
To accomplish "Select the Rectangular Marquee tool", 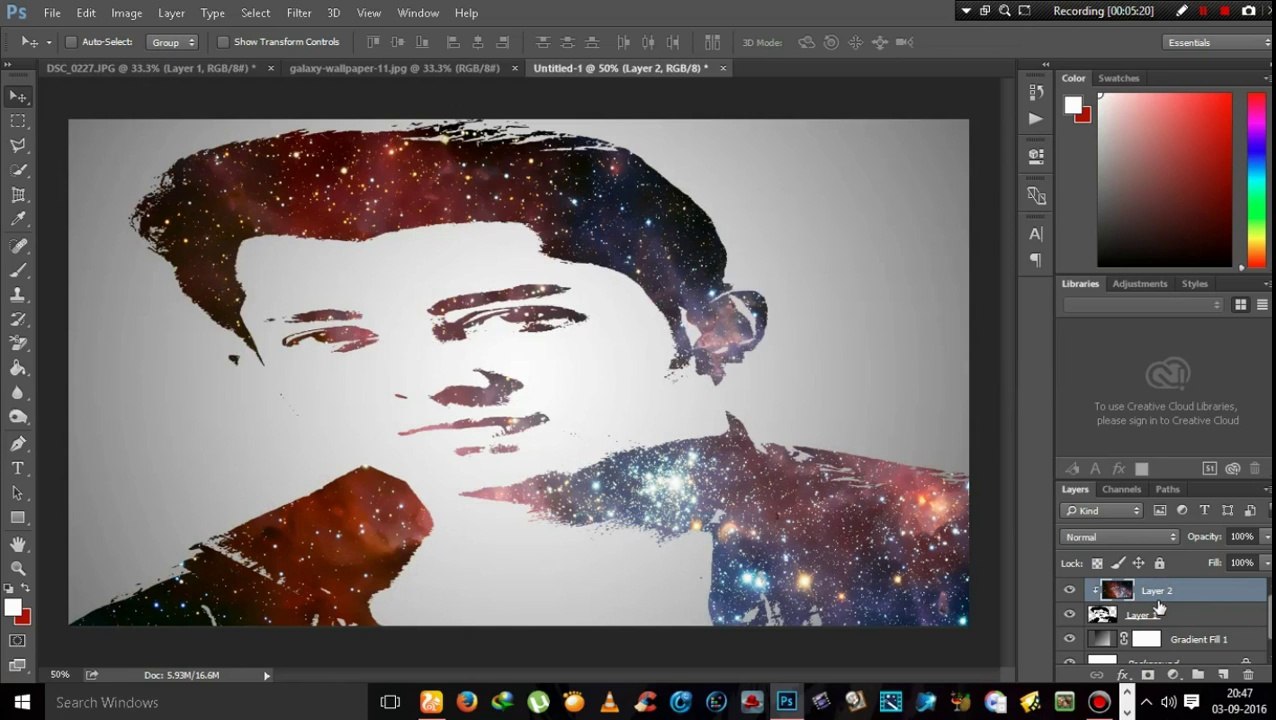I will click(18, 121).
